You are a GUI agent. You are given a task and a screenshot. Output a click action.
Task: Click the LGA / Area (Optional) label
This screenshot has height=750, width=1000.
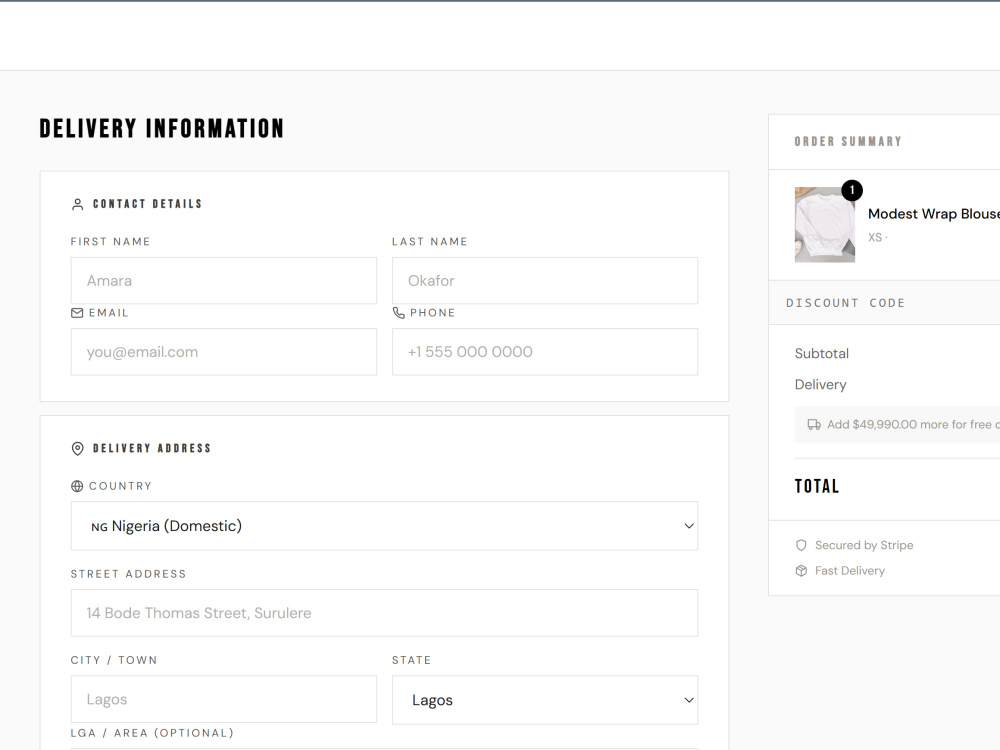pos(152,733)
